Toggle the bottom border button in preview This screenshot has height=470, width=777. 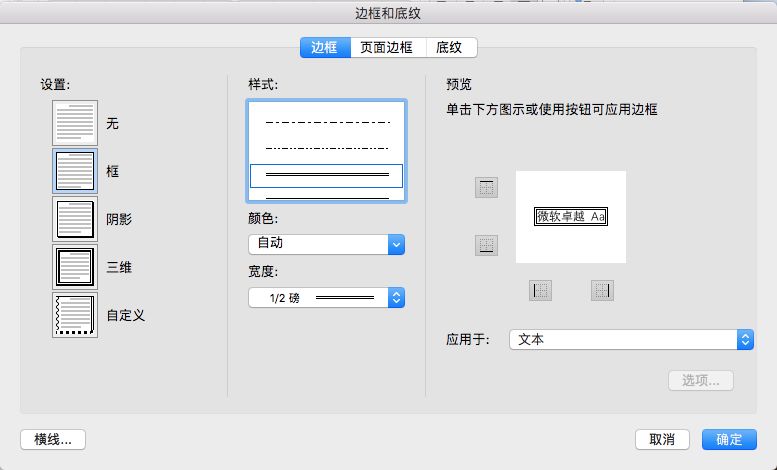(486, 245)
